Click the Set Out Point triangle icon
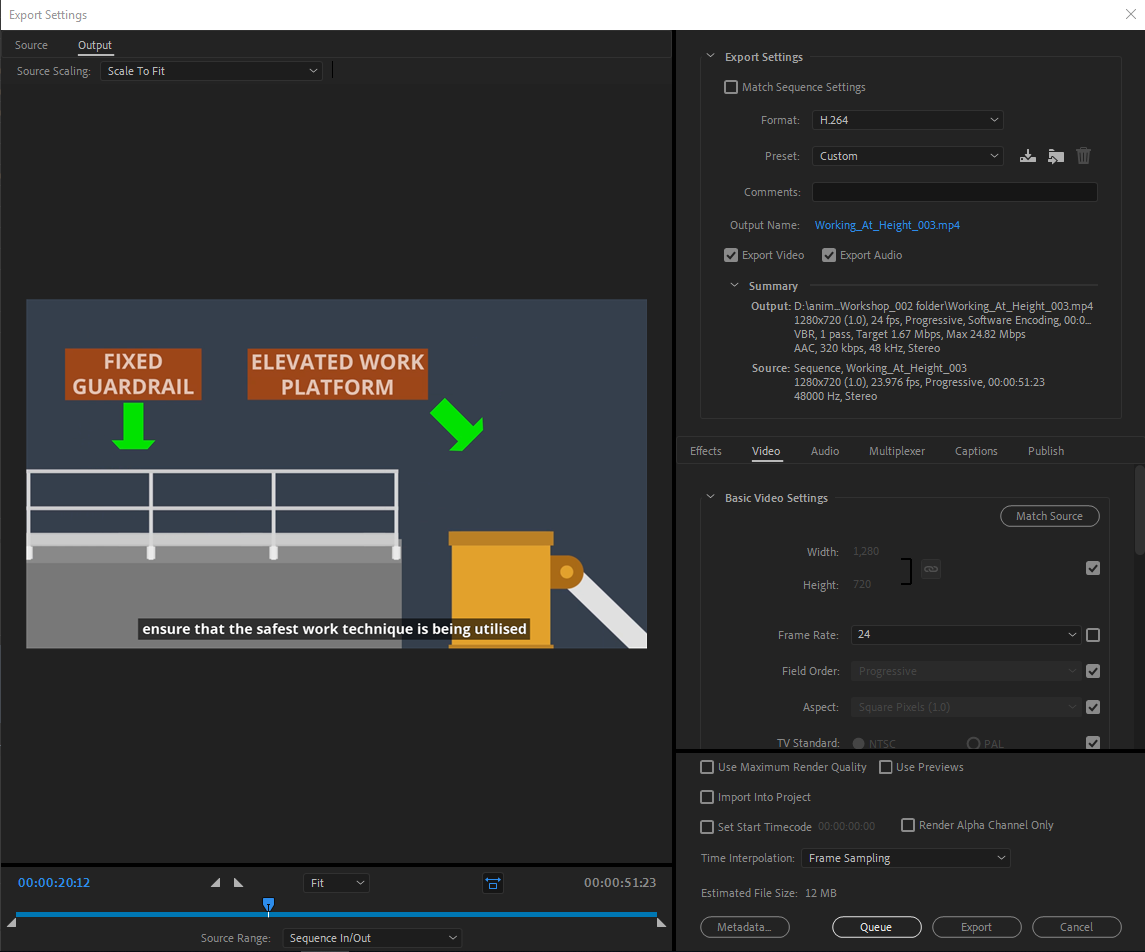The width and height of the screenshot is (1145, 952). point(238,883)
